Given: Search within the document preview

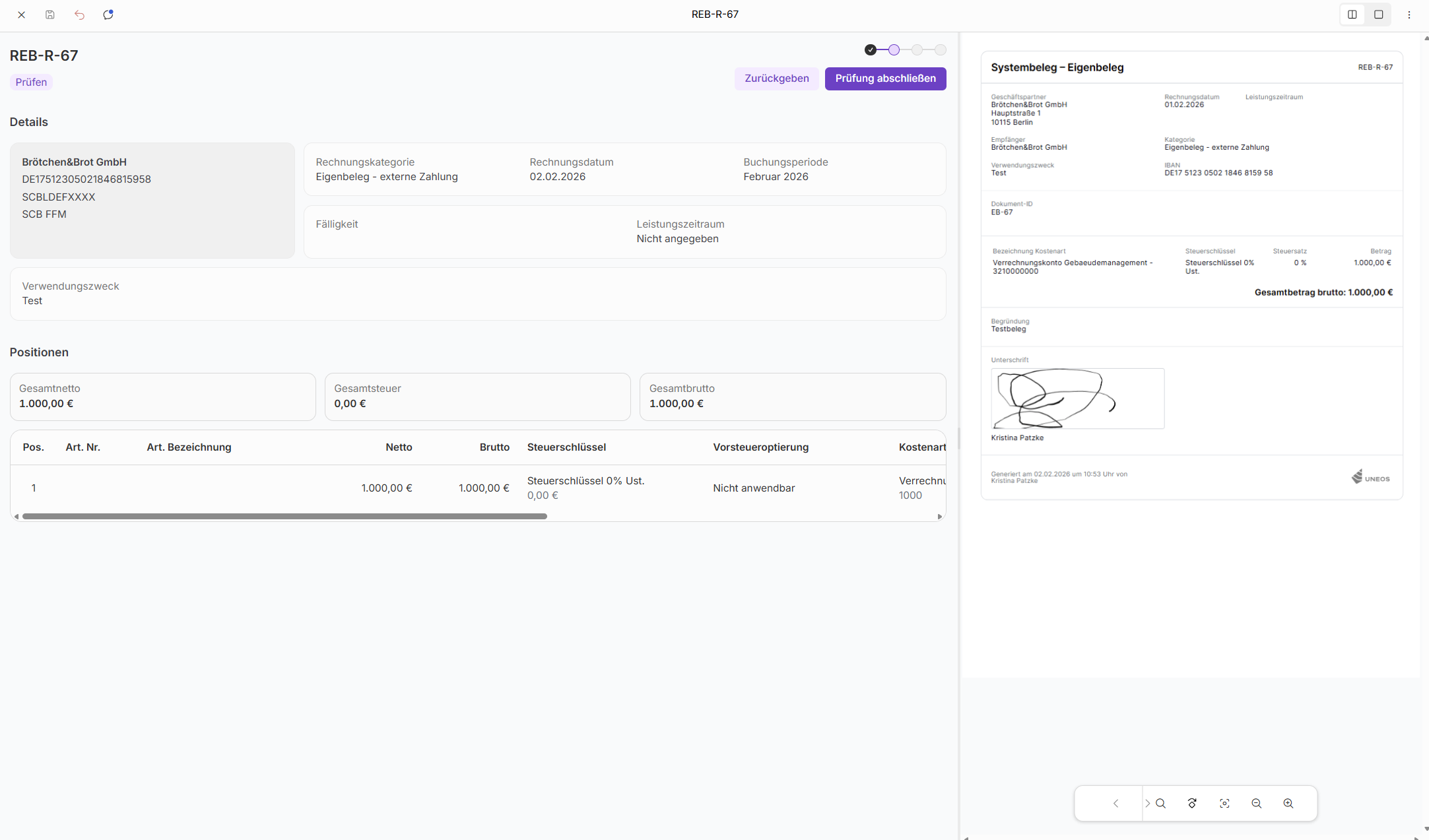Looking at the screenshot, I should pos(1161,803).
